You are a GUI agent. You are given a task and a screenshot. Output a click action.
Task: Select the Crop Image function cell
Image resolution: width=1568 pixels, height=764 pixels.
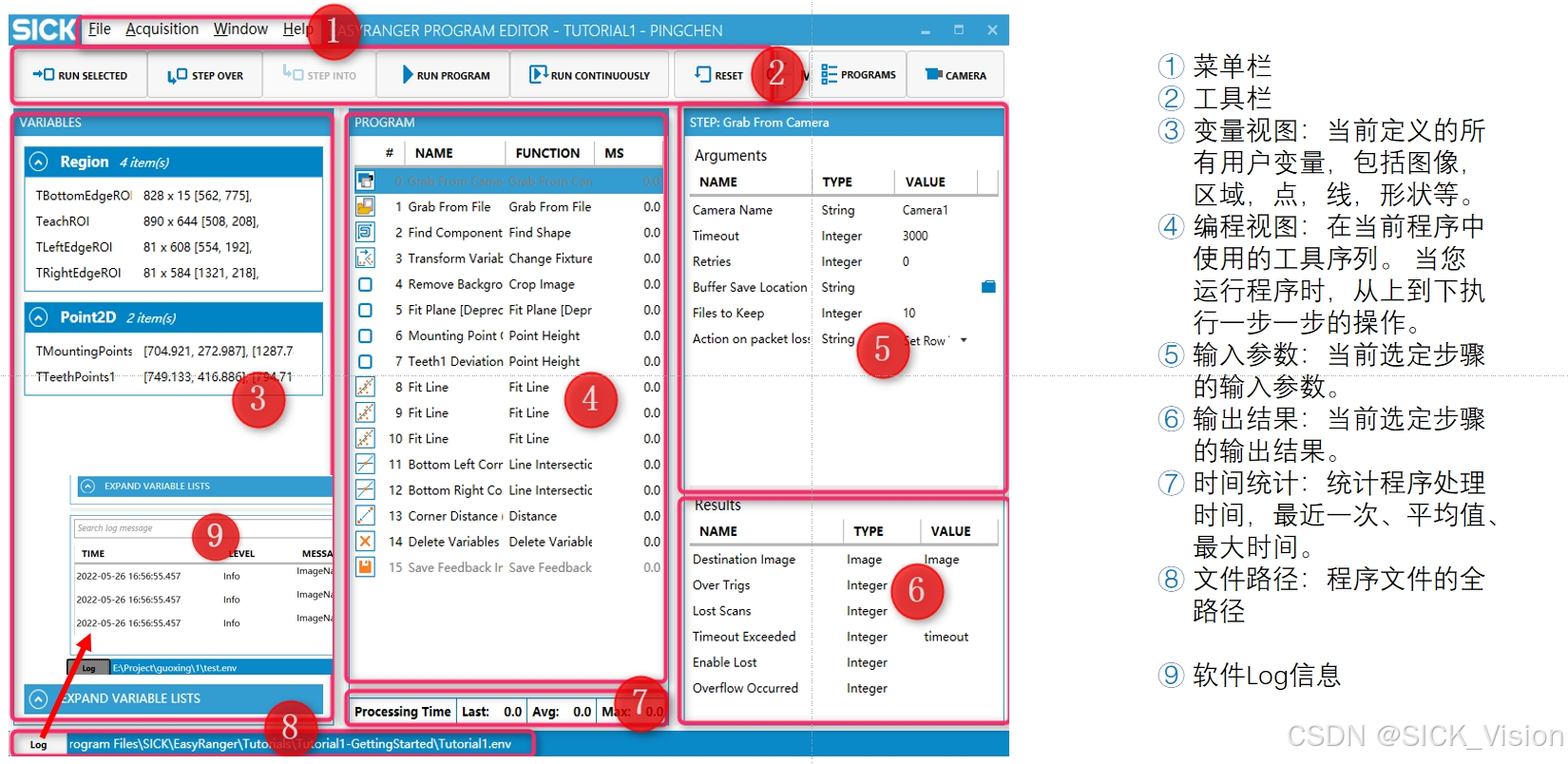click(x=542, y=284)
